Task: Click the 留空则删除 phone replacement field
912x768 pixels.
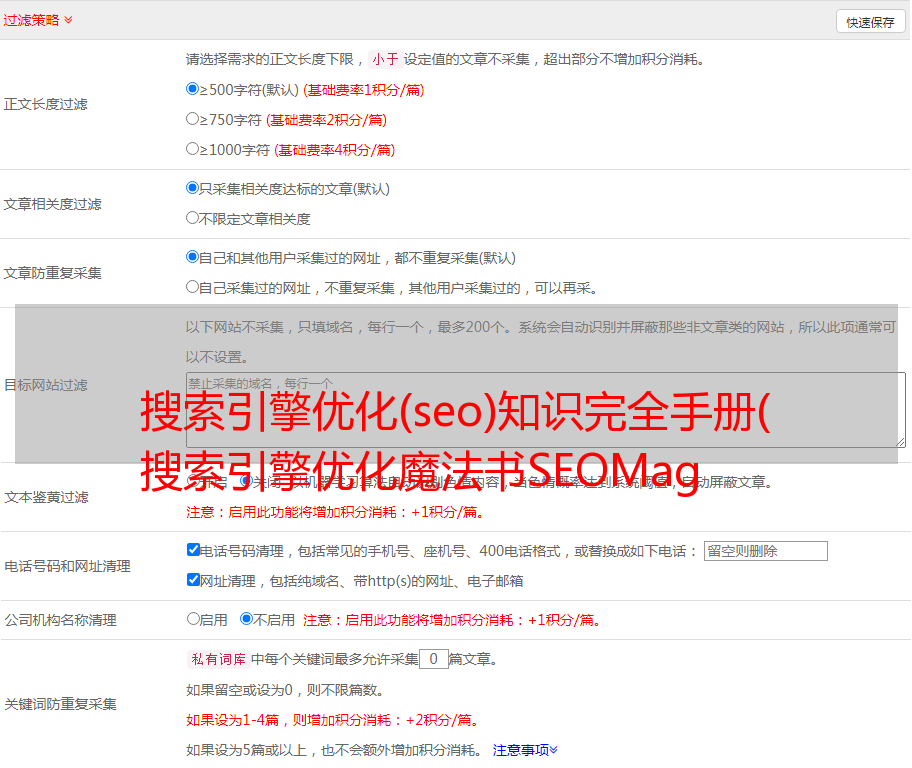Action: click(x=765, y=551)
